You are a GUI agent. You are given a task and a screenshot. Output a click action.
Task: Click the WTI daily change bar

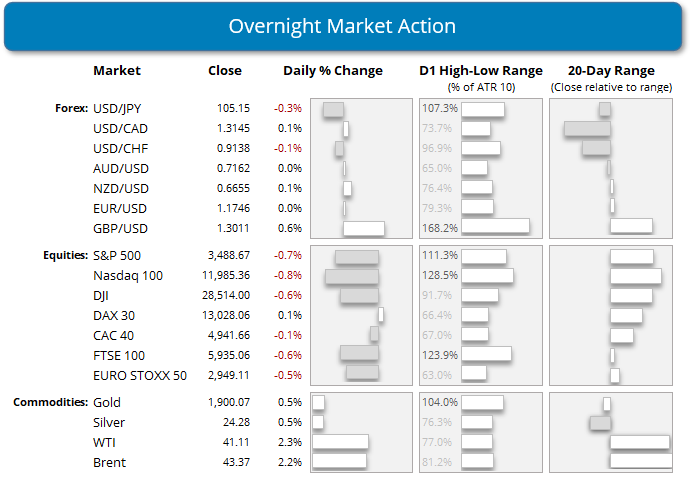pyautogui.click(x=340, y=442)
